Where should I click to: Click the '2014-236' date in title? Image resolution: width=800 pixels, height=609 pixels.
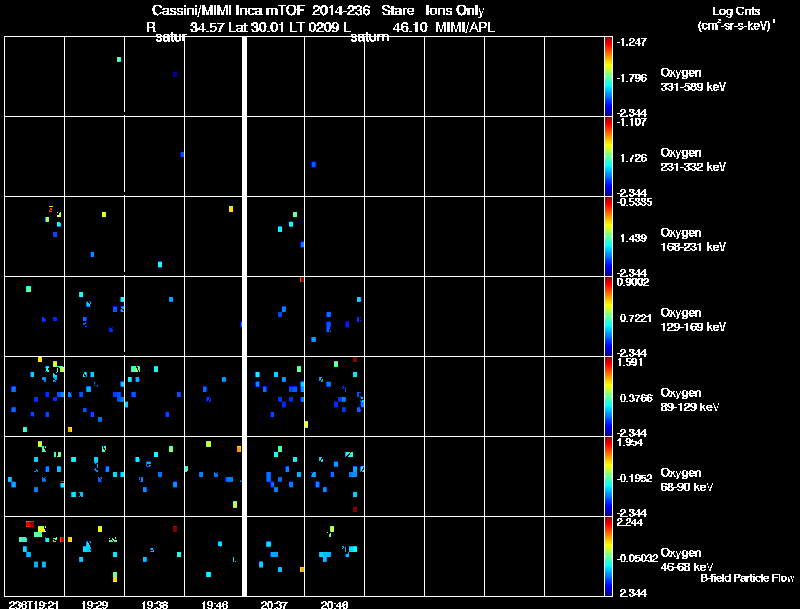point(341,11)
